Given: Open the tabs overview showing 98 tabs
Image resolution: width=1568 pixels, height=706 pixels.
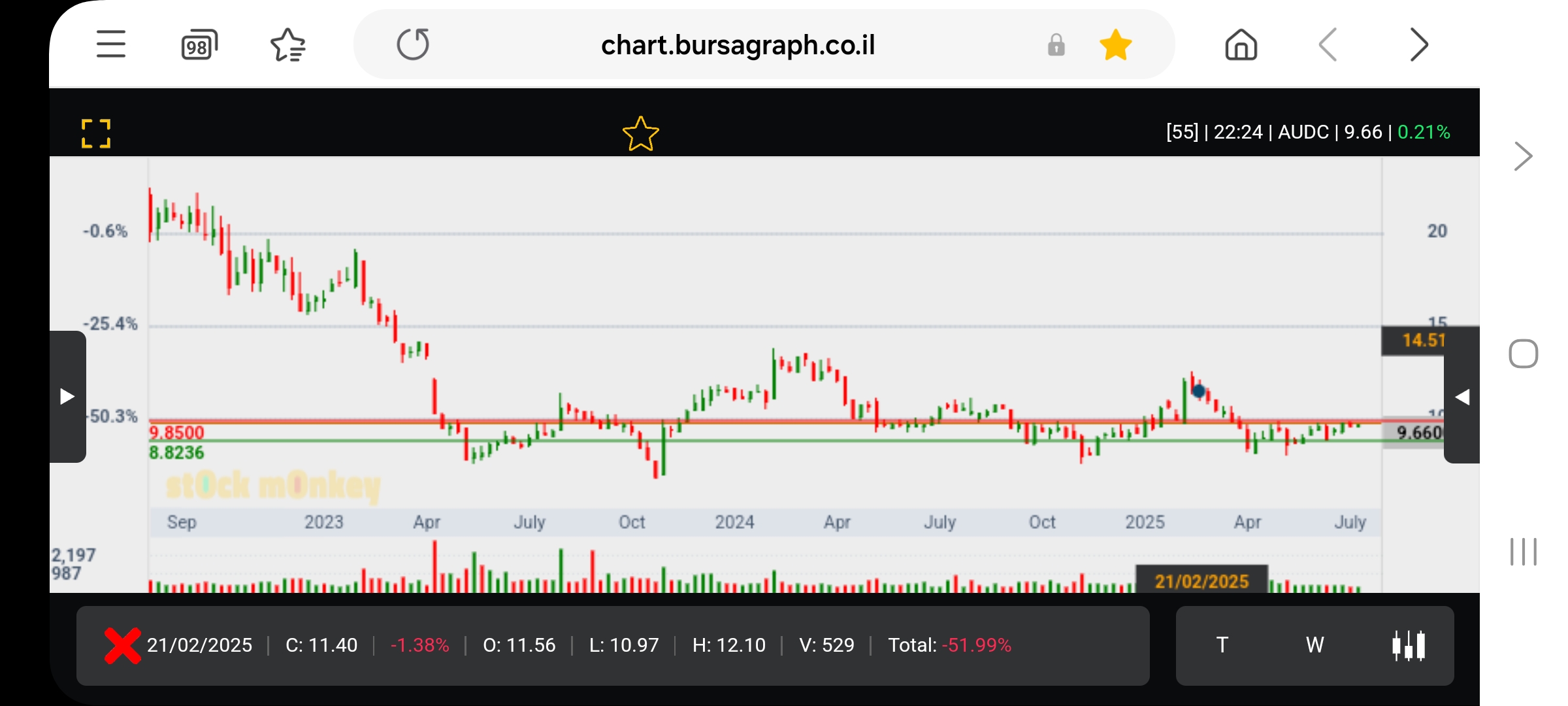Looking at the screenshot, I should click(x=199, y=45).
